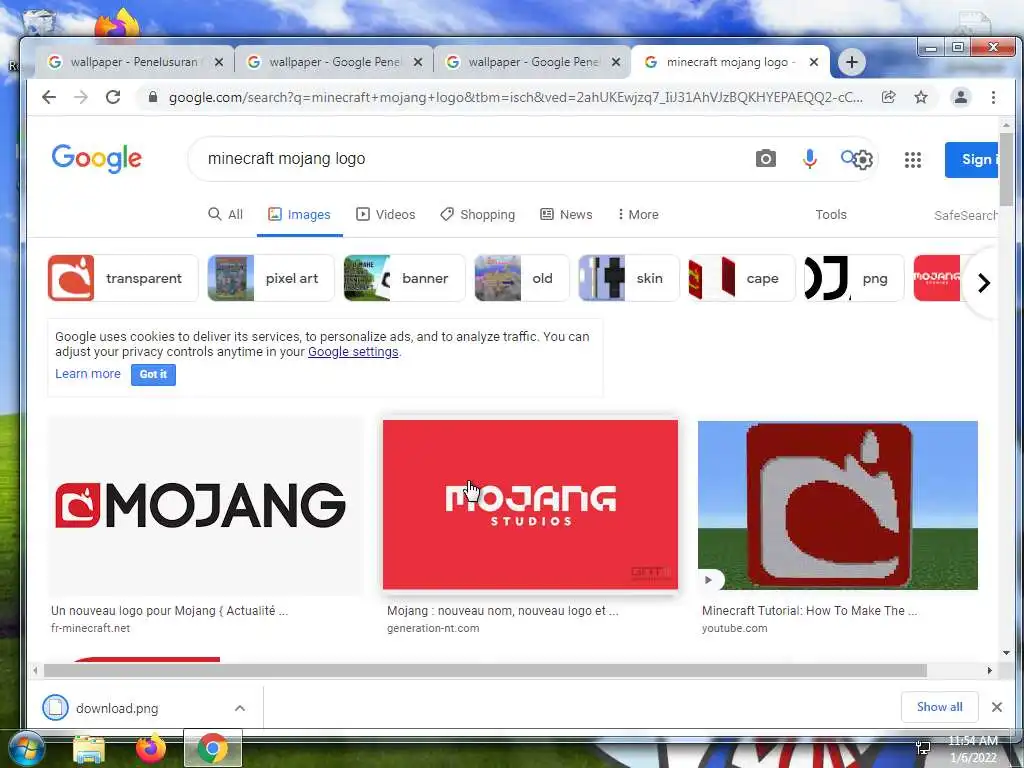
Task: Open the generation-nt.com source link
Action: [433, 628]
